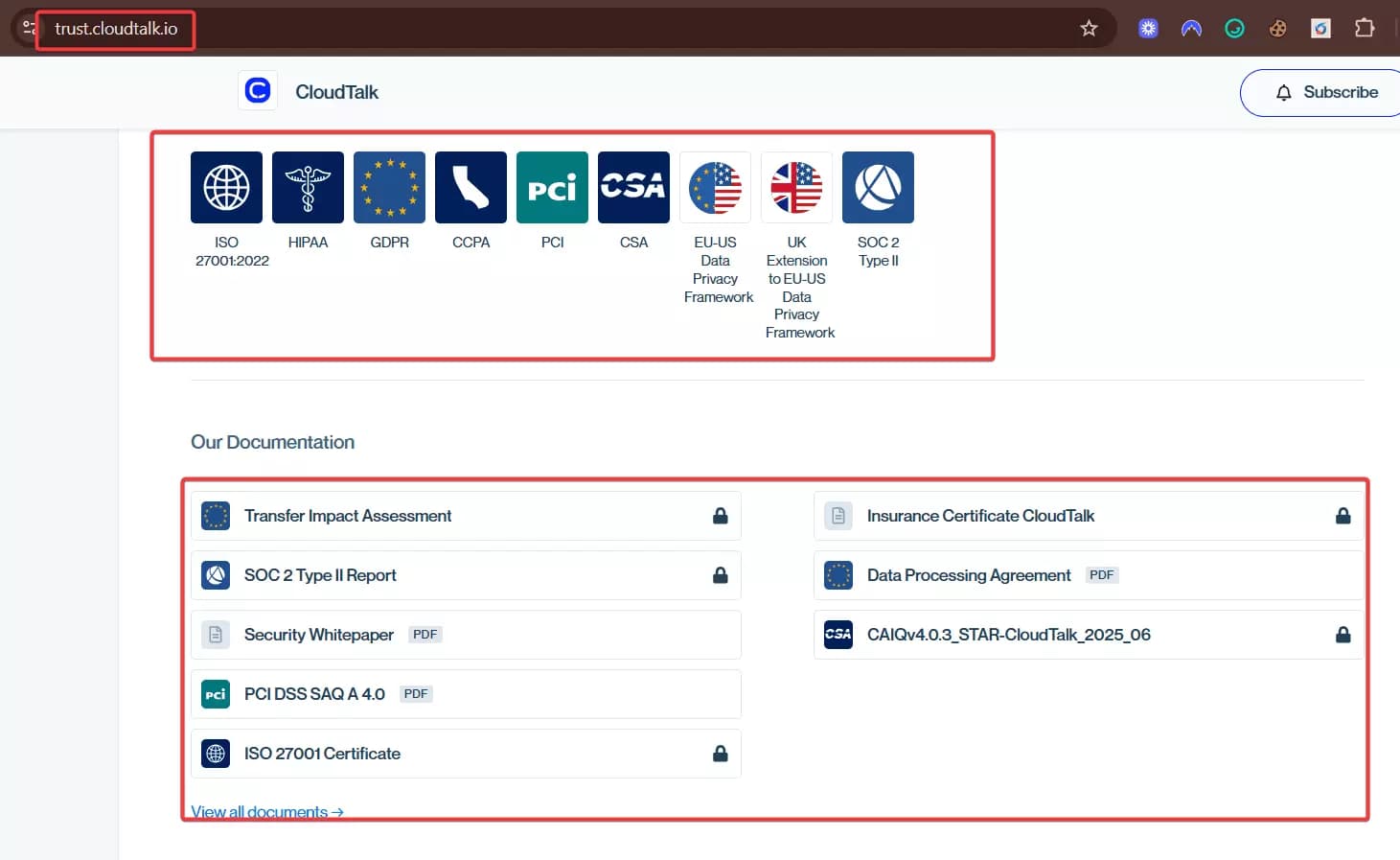Click the Subscribe button
Screen dimensions: 1400x860
[x=1327, y=92]
